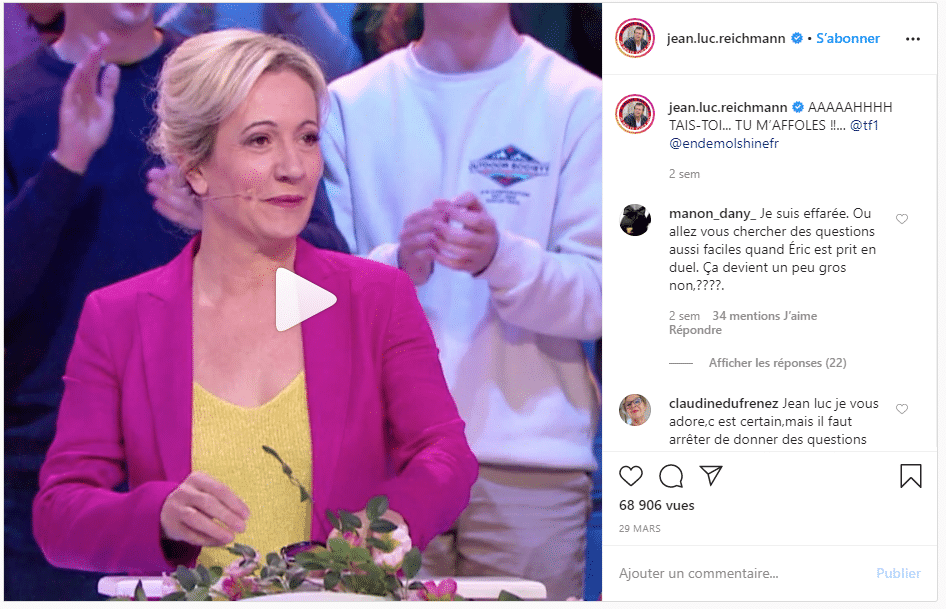Open the three-dot more options menu
Image resolution: width=946 pixels, height=609 pixels.
pos(913,39)
